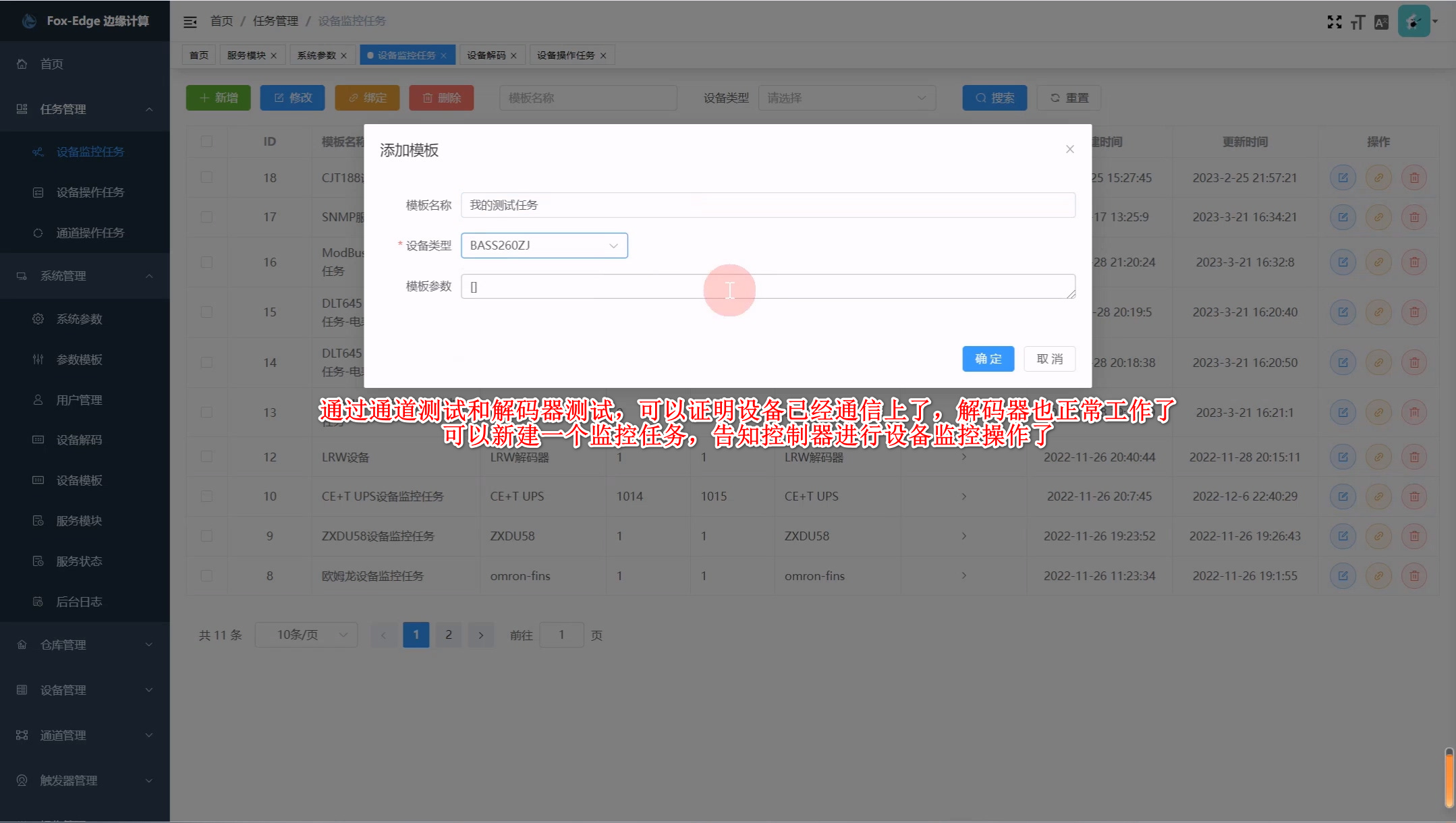Click the 确定 confirm button
This screenshot has width=1456, height=823.
coord(988,359)
